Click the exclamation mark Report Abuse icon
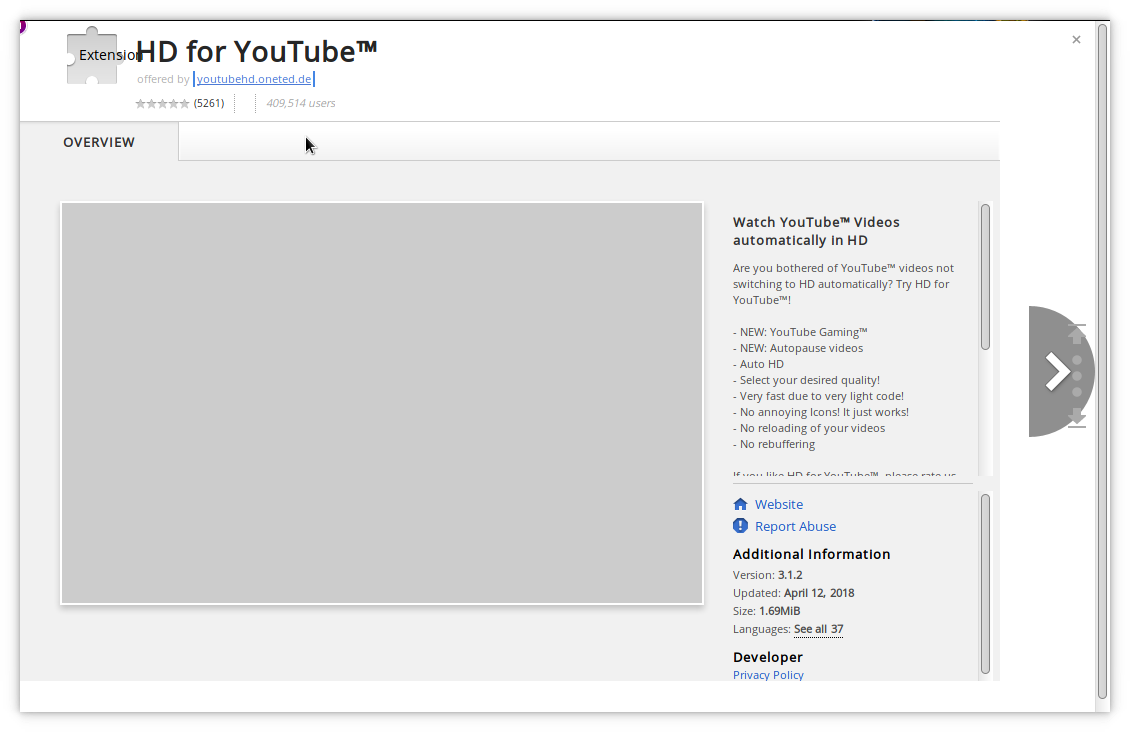 coord(740,526)
